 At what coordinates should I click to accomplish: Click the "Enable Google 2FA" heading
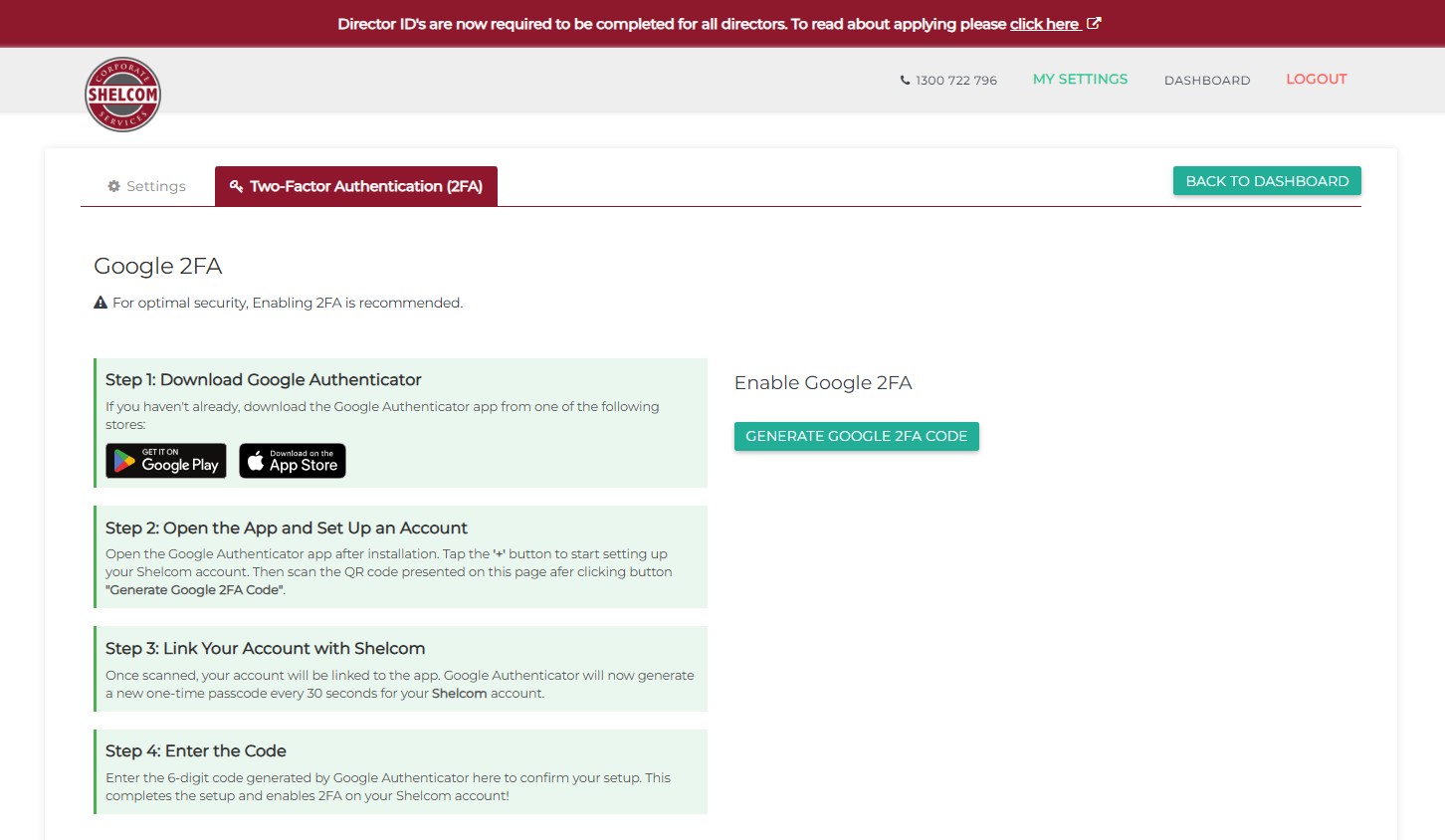823,383
